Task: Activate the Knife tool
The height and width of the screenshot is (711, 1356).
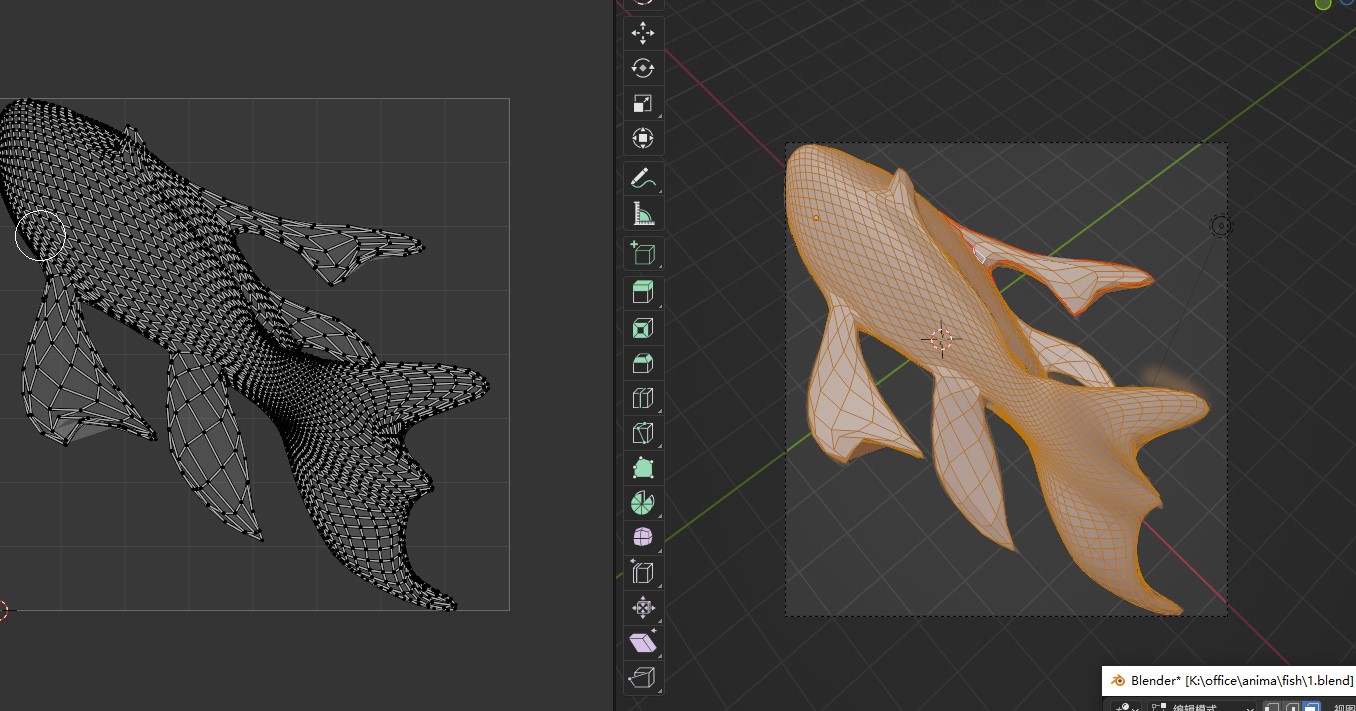Action: pyautogui.click(x=643, y=433)
